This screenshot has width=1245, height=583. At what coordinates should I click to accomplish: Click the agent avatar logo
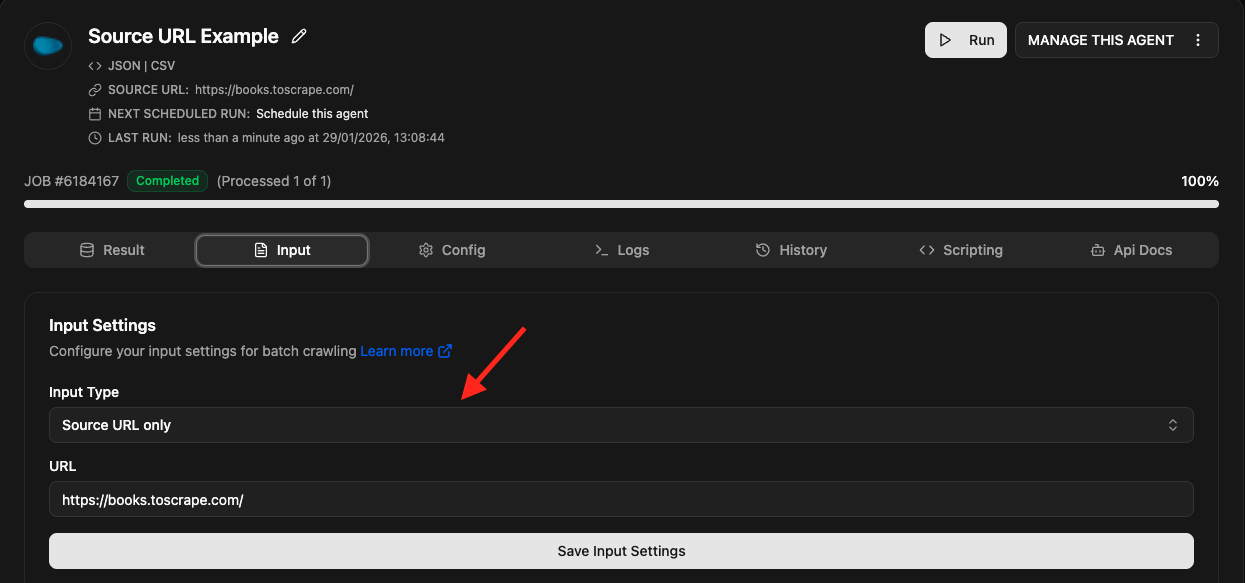pos(48,45)
